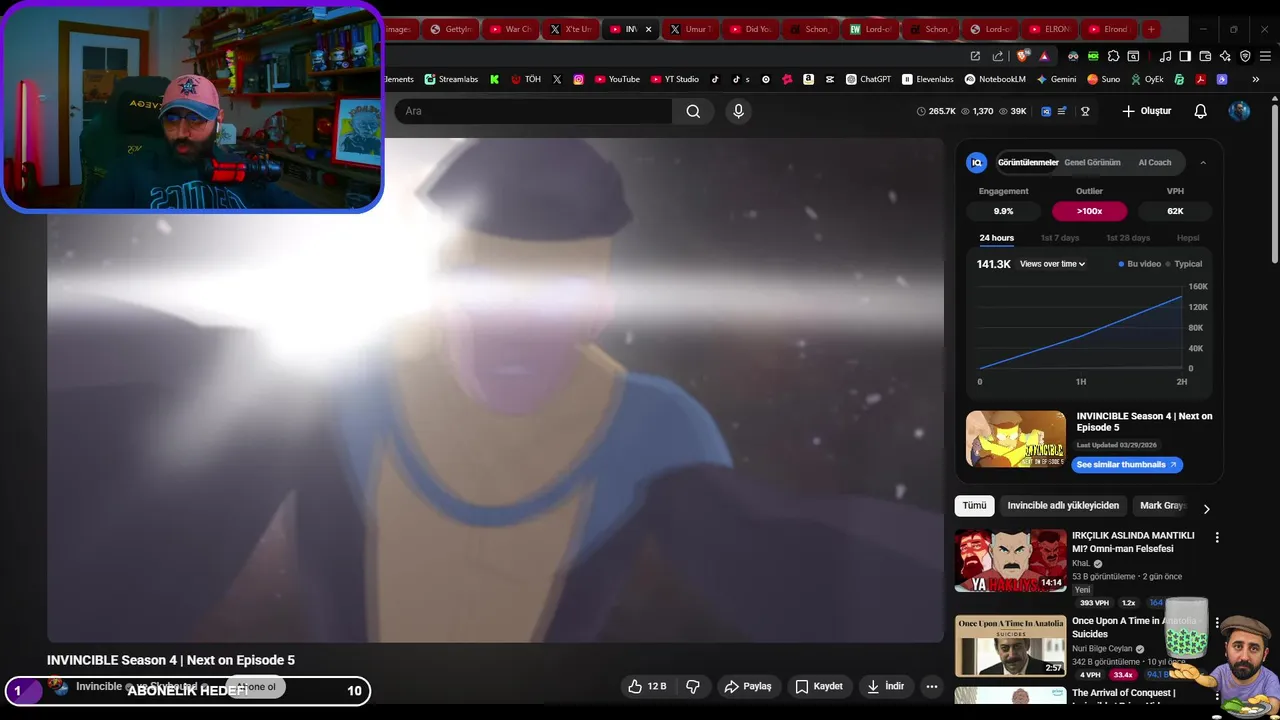Image resolution: width=1280 pixels, height=720 pixels.
Task: Click the >100x outlier badge
Action: [1089, 211]
